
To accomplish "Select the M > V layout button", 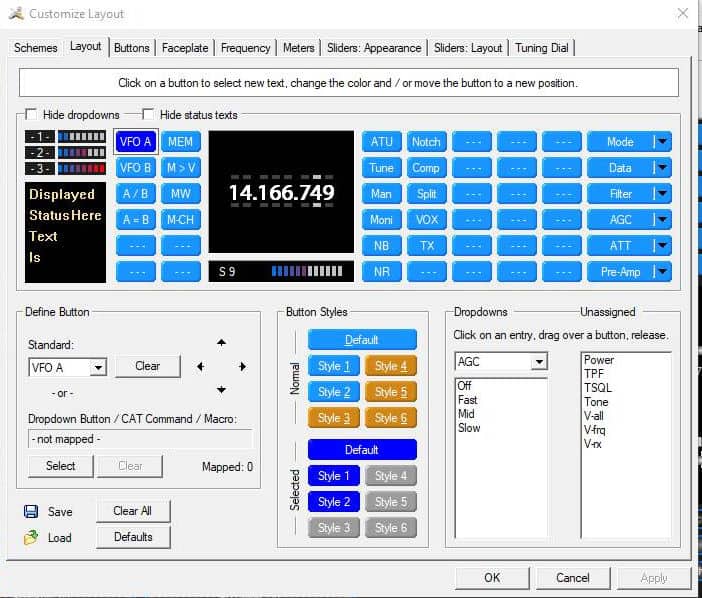I will pyautogui.click(x=180, y=168).
